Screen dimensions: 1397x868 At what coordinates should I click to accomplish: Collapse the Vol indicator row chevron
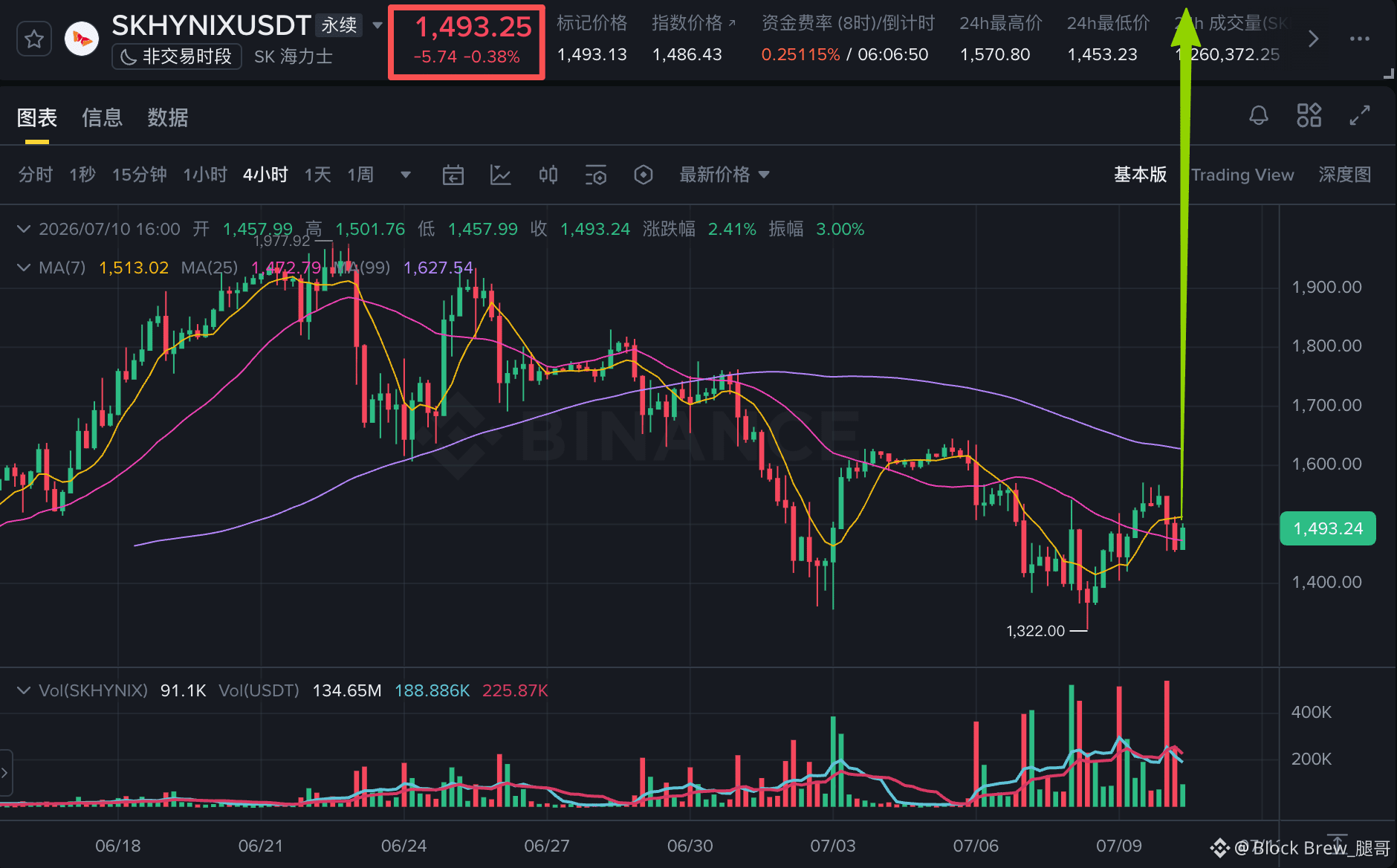coord(24,690)
